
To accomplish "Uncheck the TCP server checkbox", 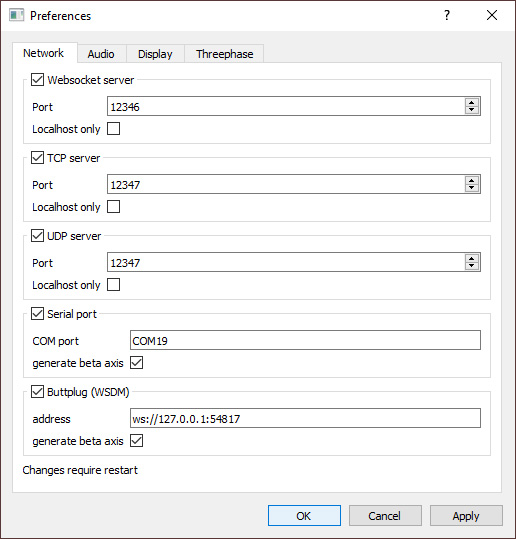I will pyautogui.click(x=37, y=158).
